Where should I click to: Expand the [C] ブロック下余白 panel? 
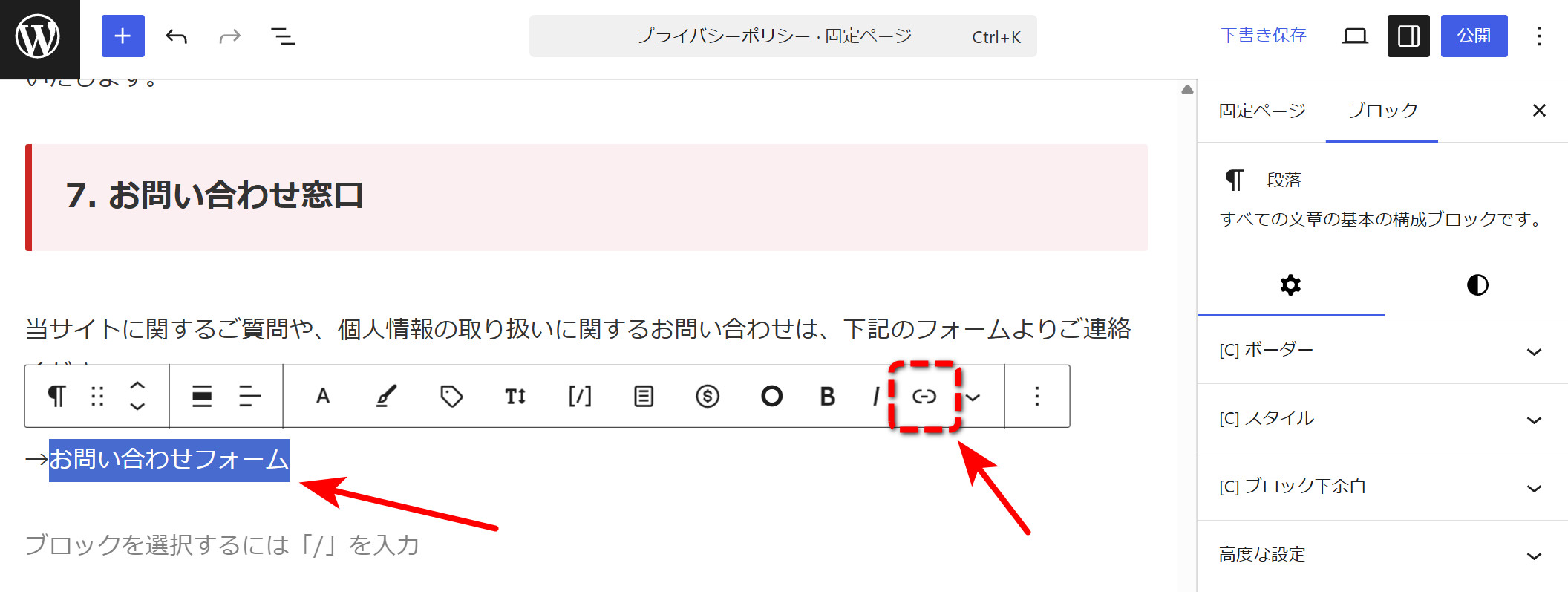[x=1382, y=487]
